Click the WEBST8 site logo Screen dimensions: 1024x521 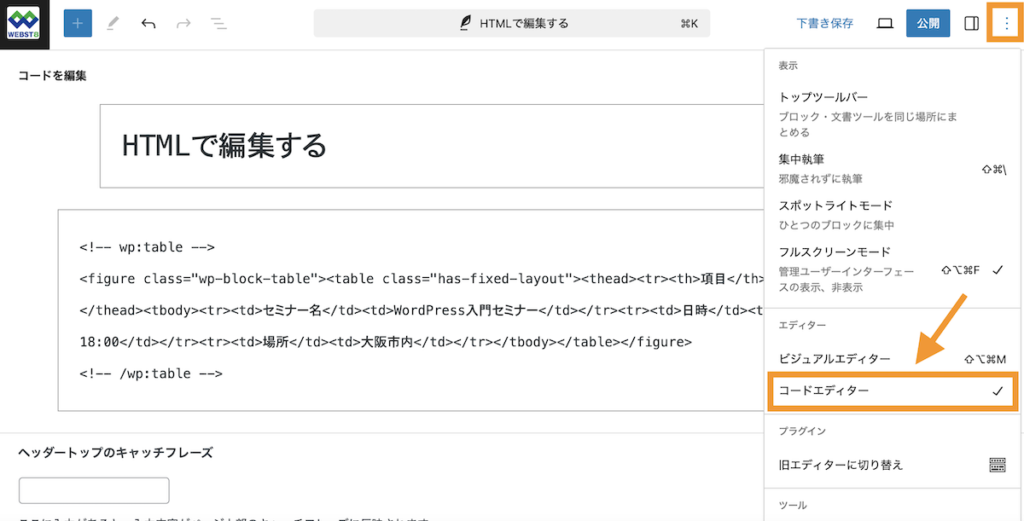(24, 24)
